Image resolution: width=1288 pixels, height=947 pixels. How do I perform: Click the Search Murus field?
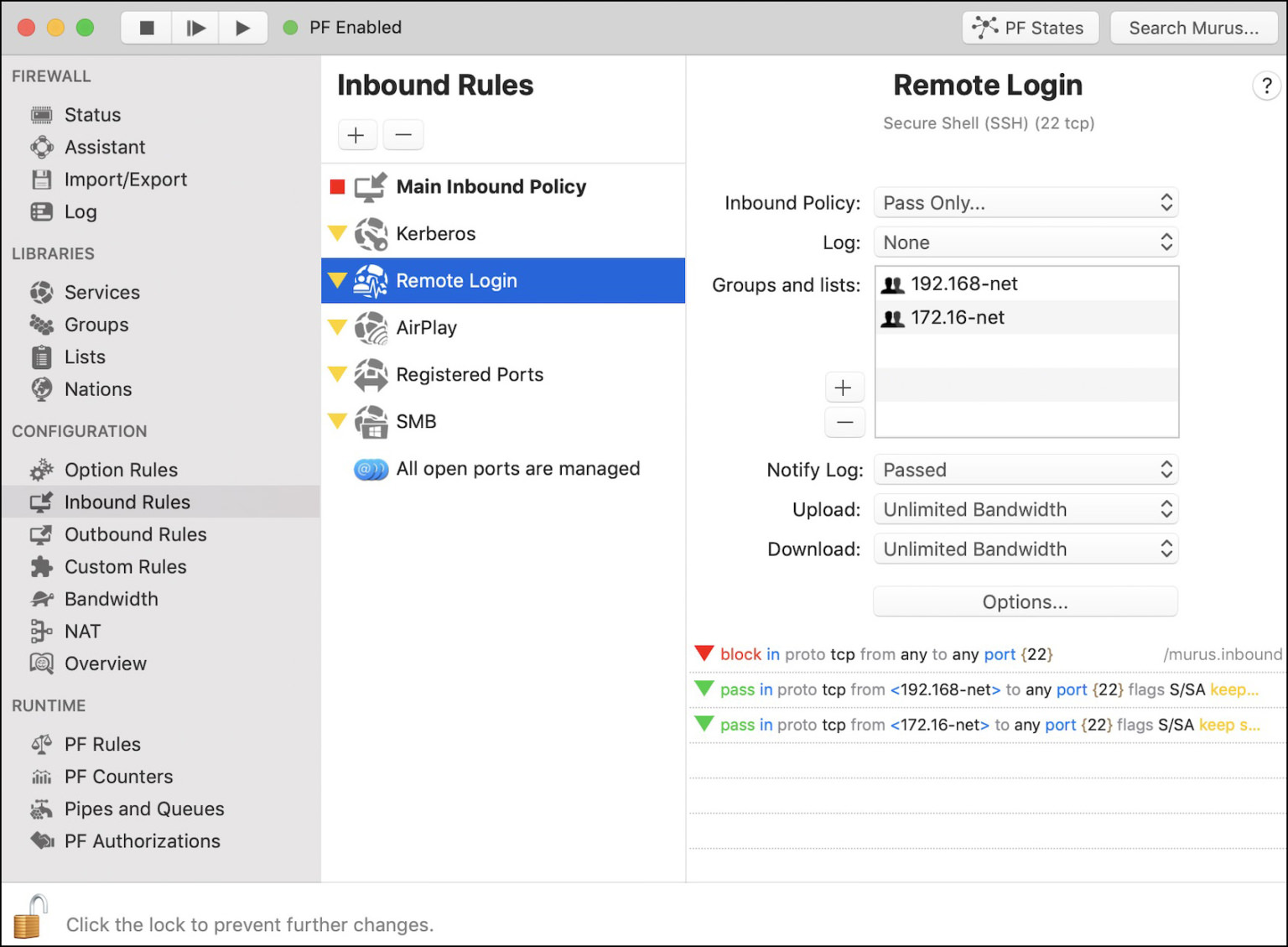1194,28
